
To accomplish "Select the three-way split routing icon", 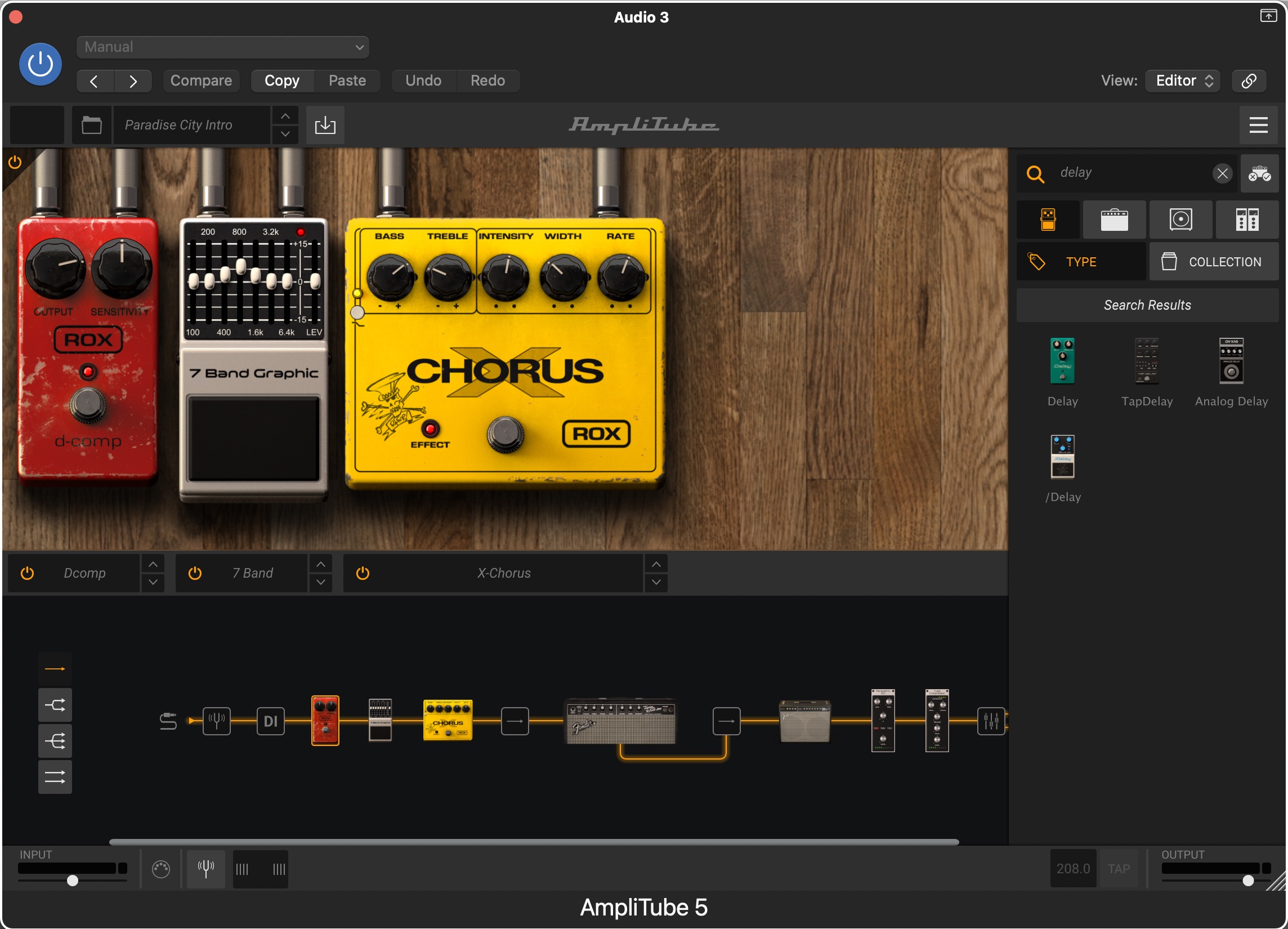I will pos(55,741).
